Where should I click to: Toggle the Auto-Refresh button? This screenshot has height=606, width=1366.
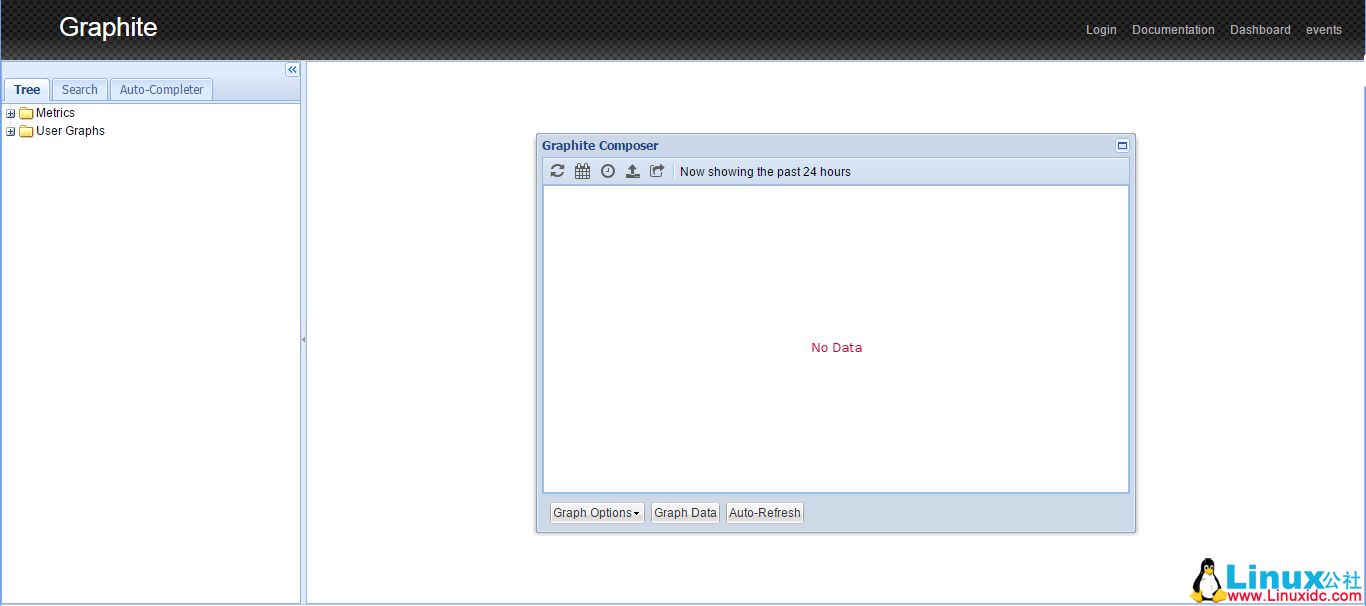765,513
